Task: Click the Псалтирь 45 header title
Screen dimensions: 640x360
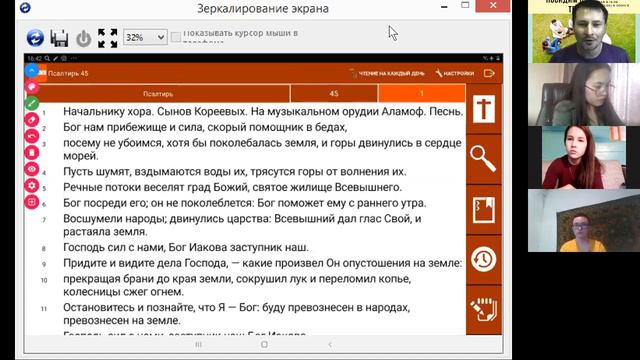Action: 68,73
